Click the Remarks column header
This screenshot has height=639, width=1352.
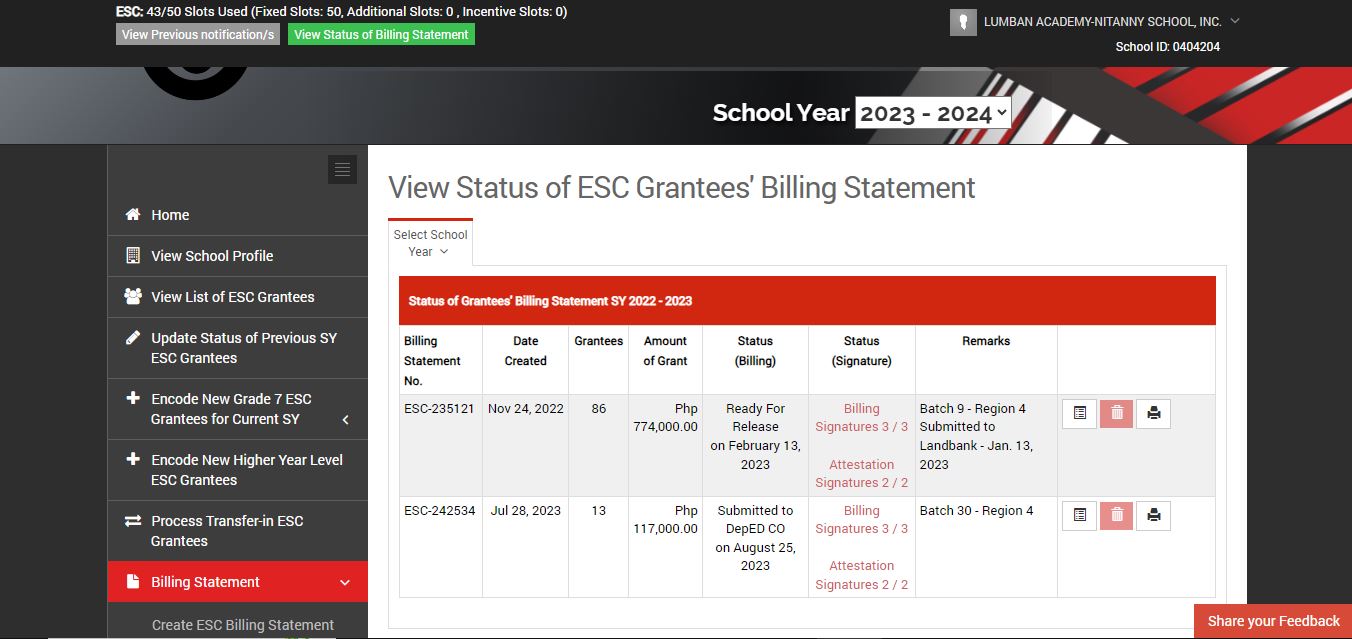986,341
